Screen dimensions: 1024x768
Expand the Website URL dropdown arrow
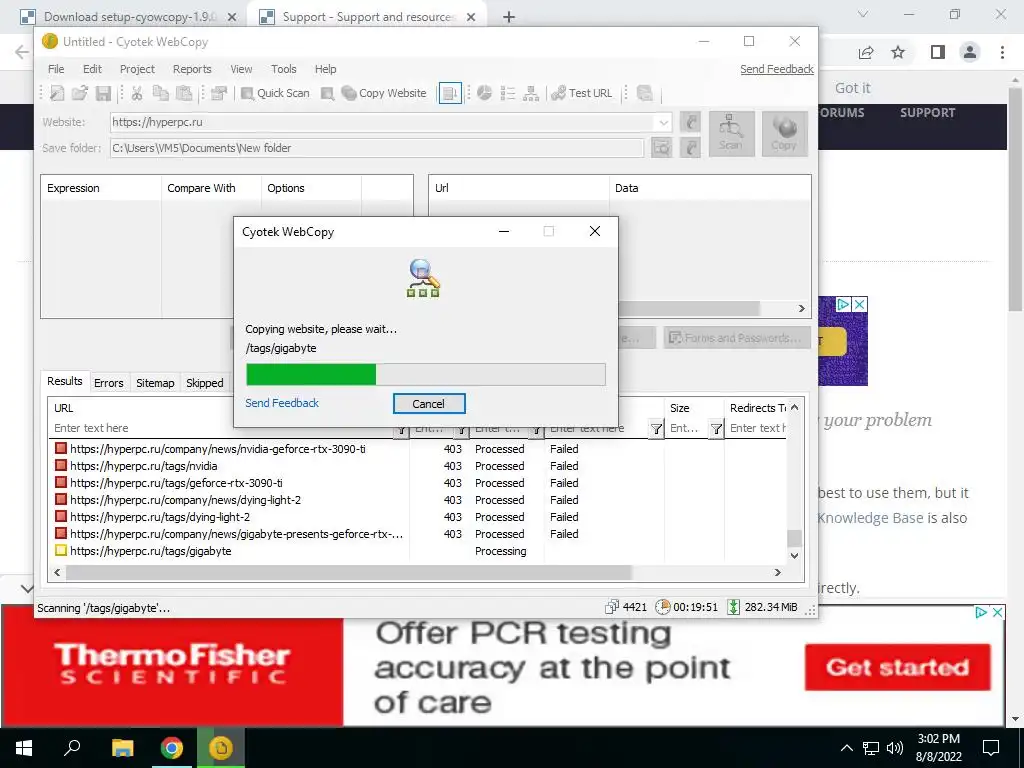pos(663,122)
